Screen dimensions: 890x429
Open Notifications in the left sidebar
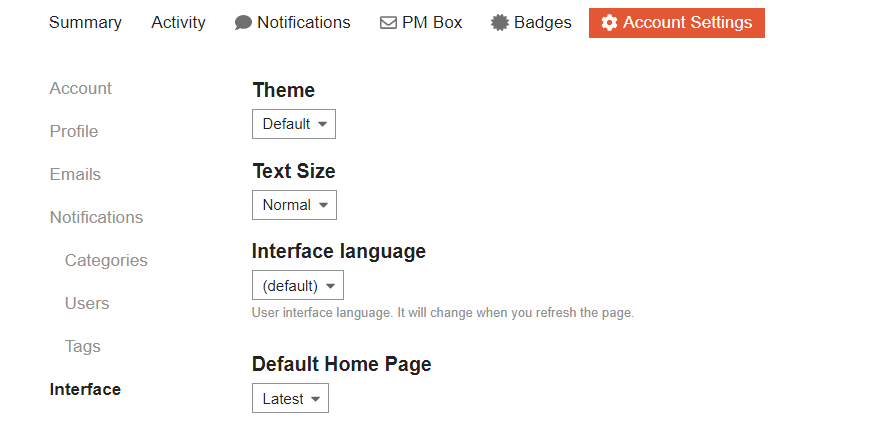click(96, 218)
